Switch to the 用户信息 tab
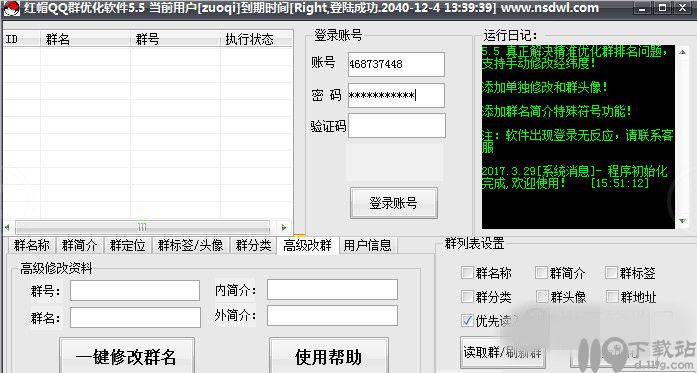 (x=368, y=245)
